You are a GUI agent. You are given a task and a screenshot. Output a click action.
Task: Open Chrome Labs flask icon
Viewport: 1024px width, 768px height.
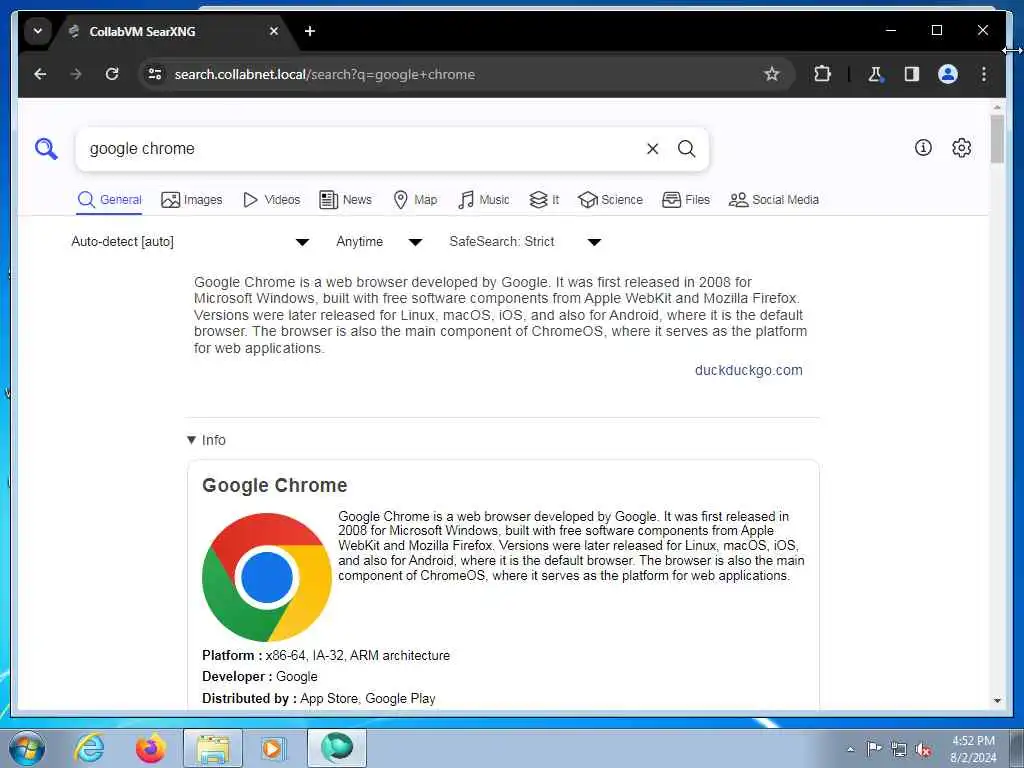tap(875, 74)
